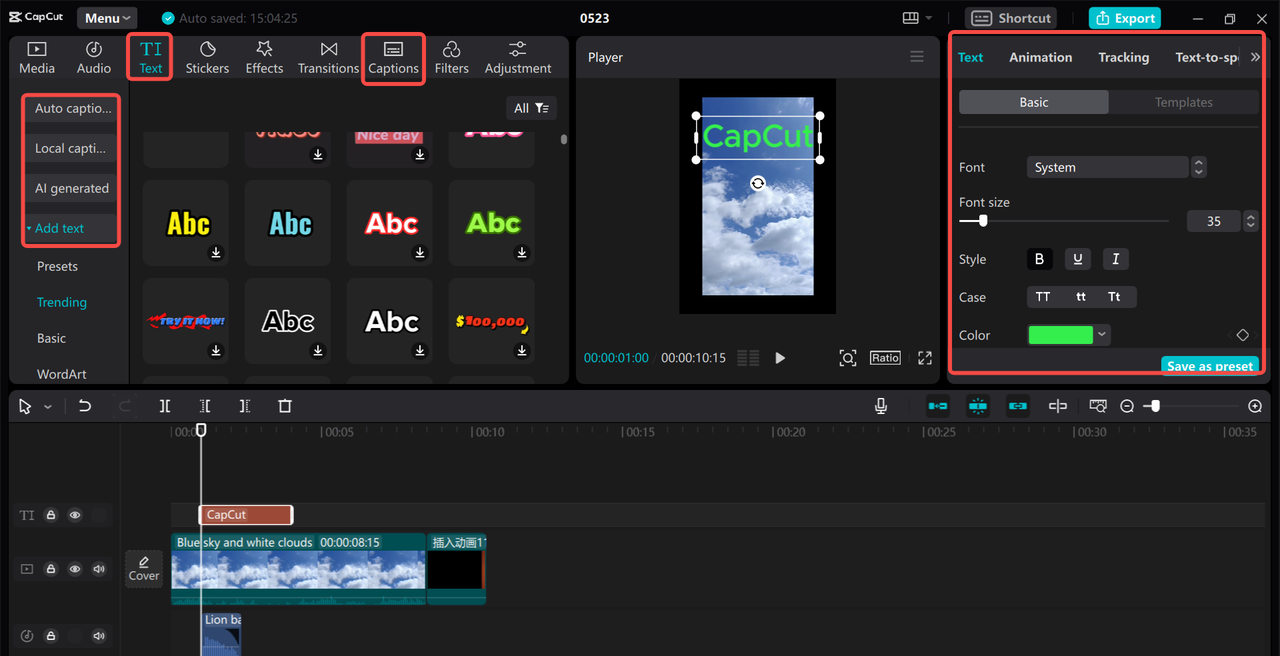Open the Transitions panel
This screenshot has height=656, width=1280.
(328, 58)
